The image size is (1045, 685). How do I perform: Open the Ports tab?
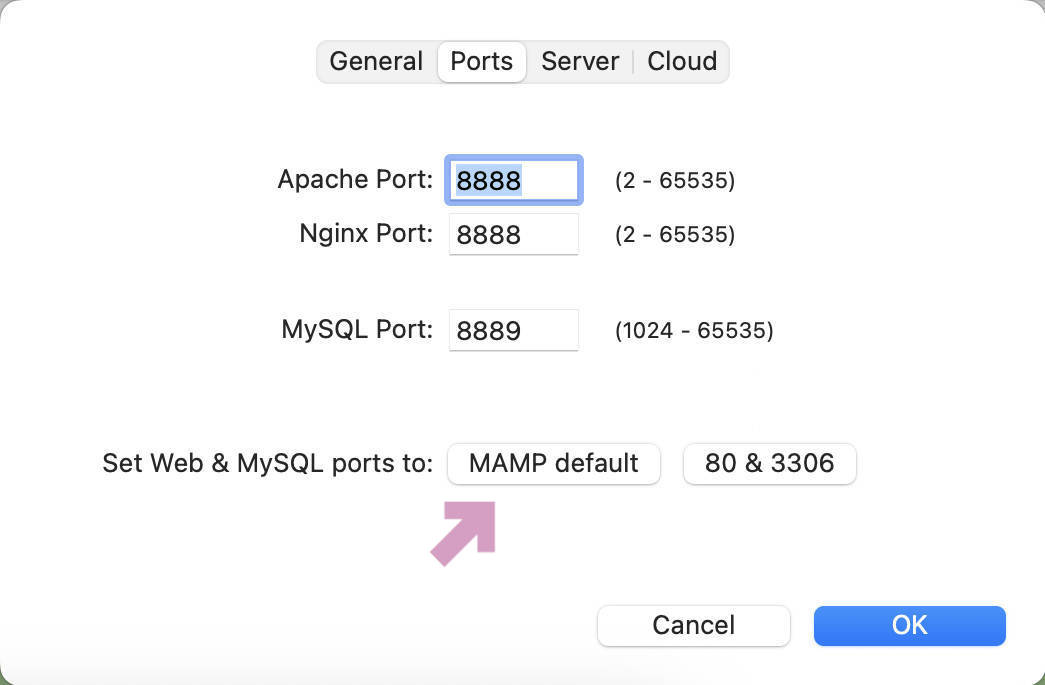pyautogui.click(x=481, y=61)
